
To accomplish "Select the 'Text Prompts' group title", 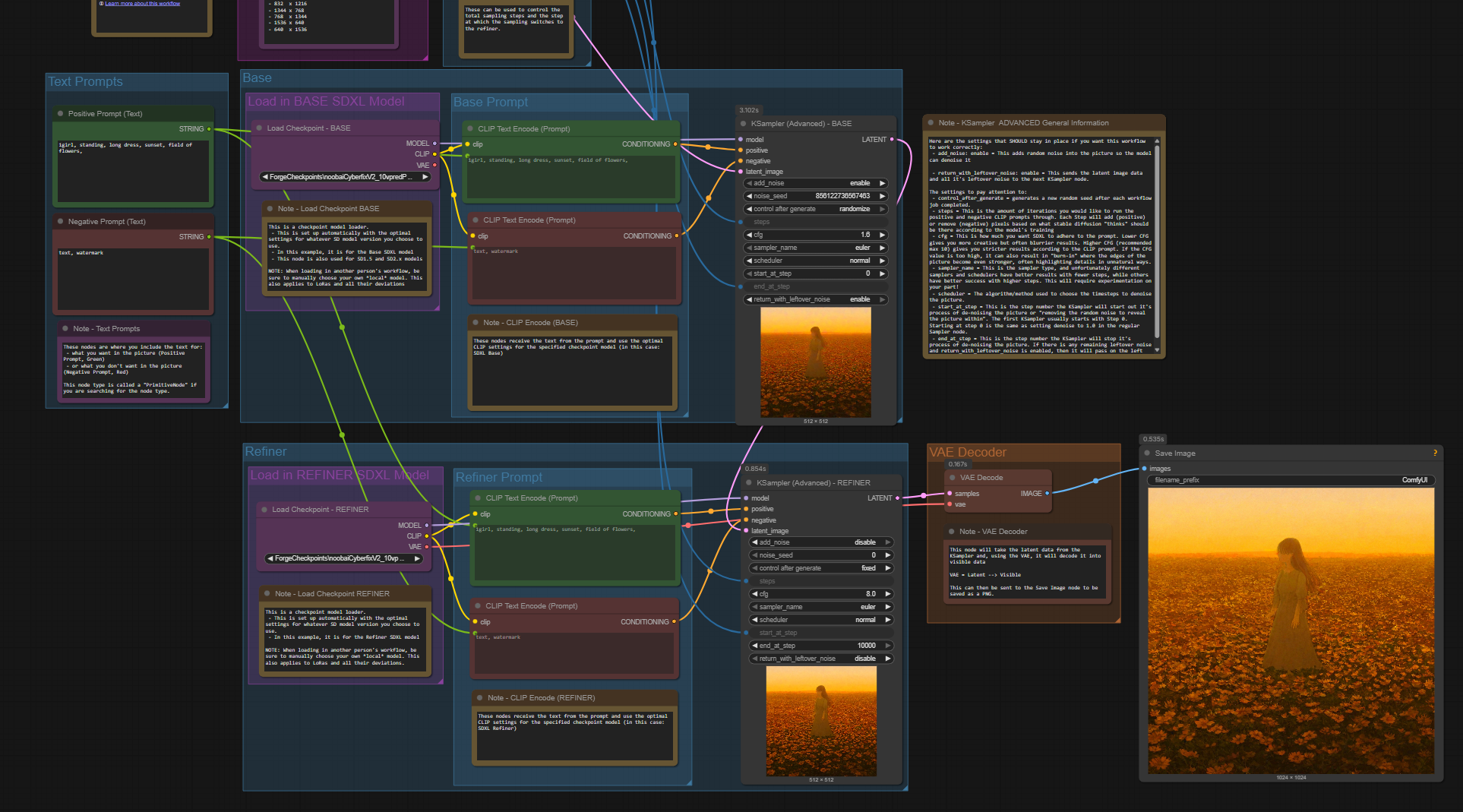I will pos(85,81).
